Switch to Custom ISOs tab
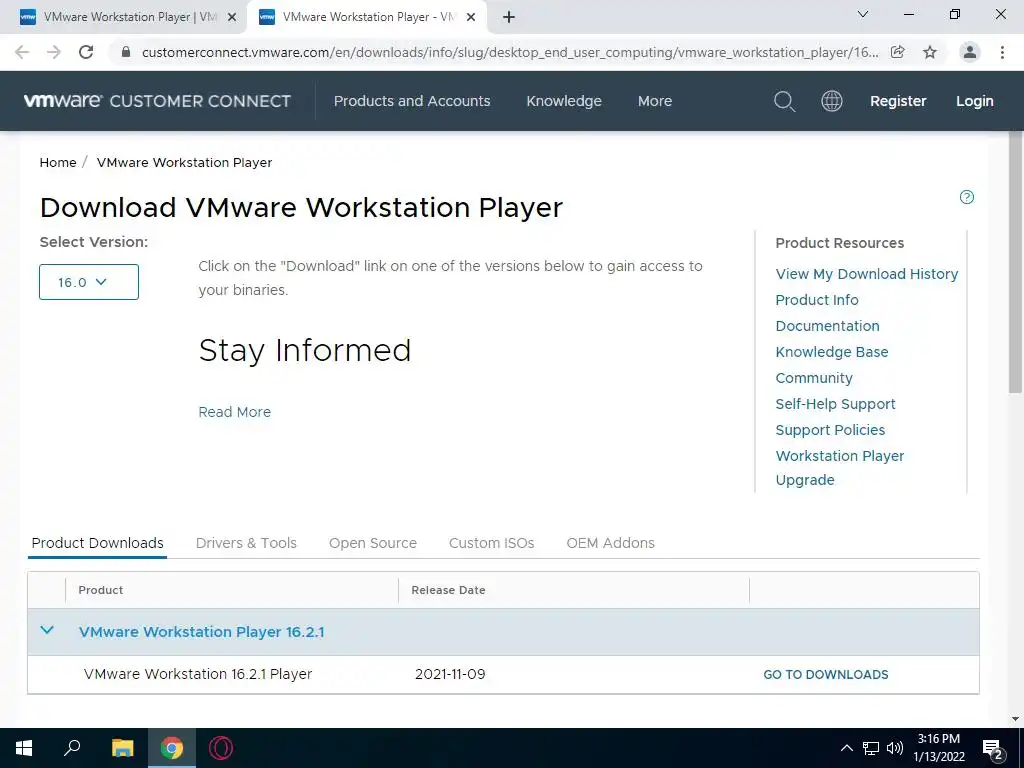This screenshot has width=1024, height=768. pyautogui.click(x=492, y=543)
